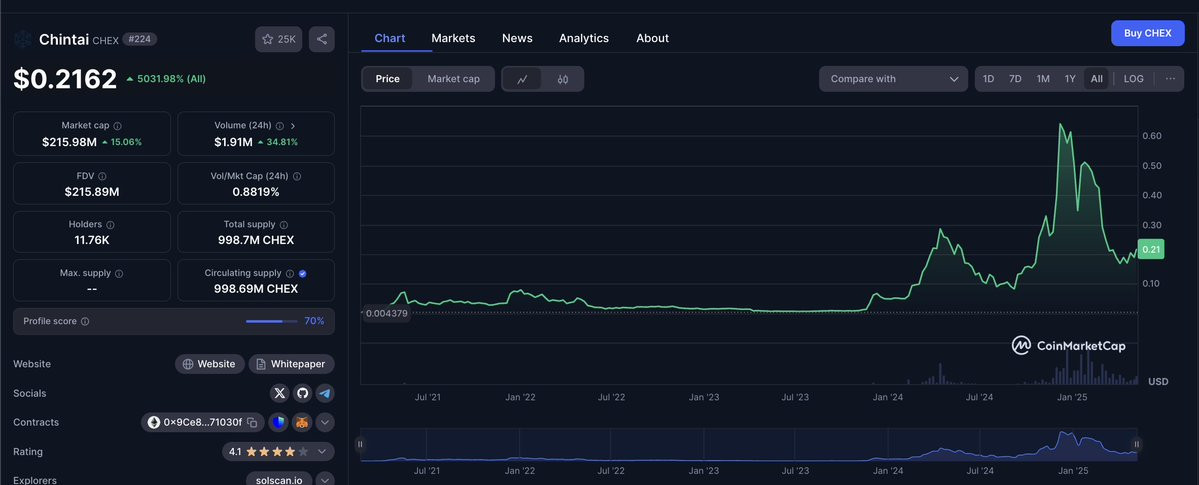This screenshot has width=1199, height=485.
Task: Switch to the News tab
Action: (x=517, y=38)
